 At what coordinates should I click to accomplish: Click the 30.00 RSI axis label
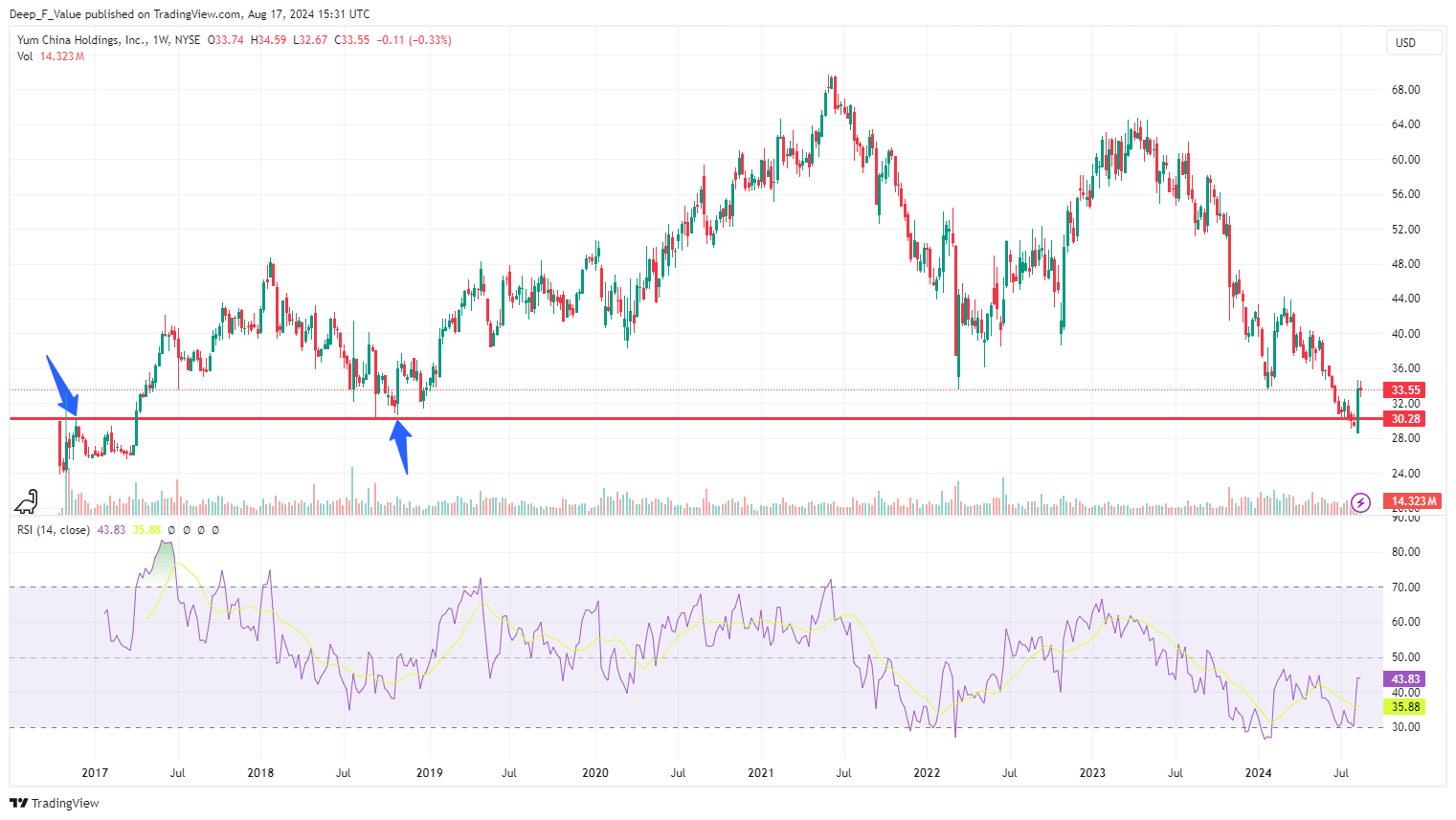1405,727
